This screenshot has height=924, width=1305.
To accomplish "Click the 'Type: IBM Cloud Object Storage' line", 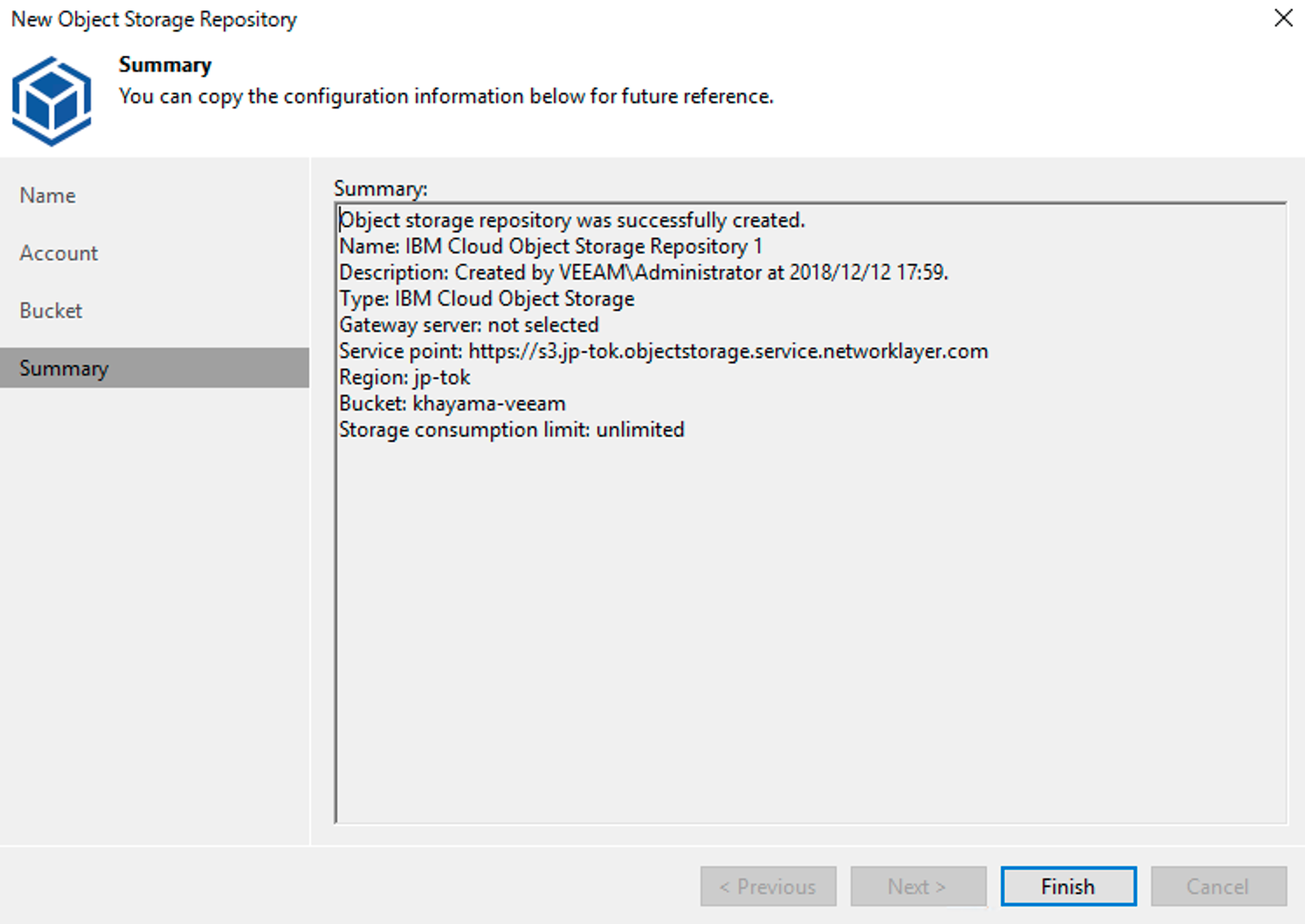I will pyautogui.click(x=487, y=299).
